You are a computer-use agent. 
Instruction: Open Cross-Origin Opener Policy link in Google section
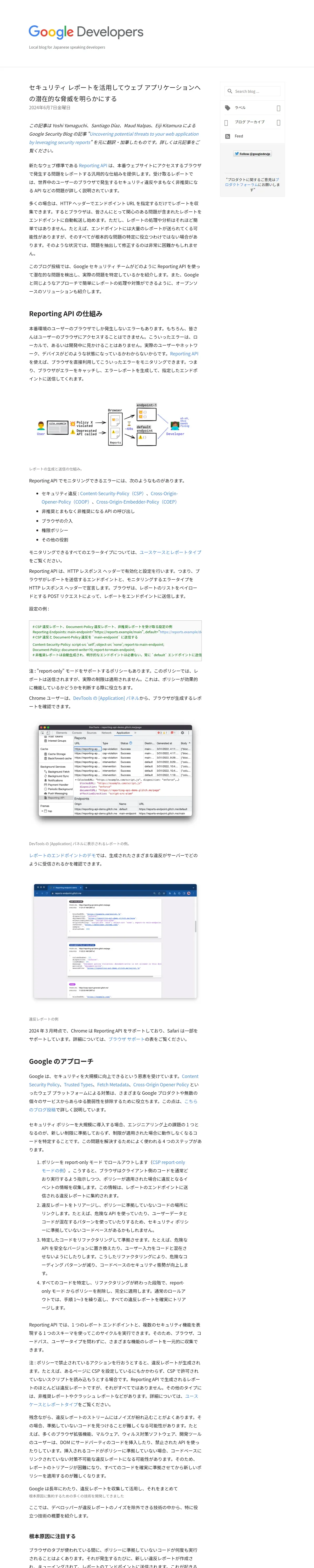tap(161, 1085)
